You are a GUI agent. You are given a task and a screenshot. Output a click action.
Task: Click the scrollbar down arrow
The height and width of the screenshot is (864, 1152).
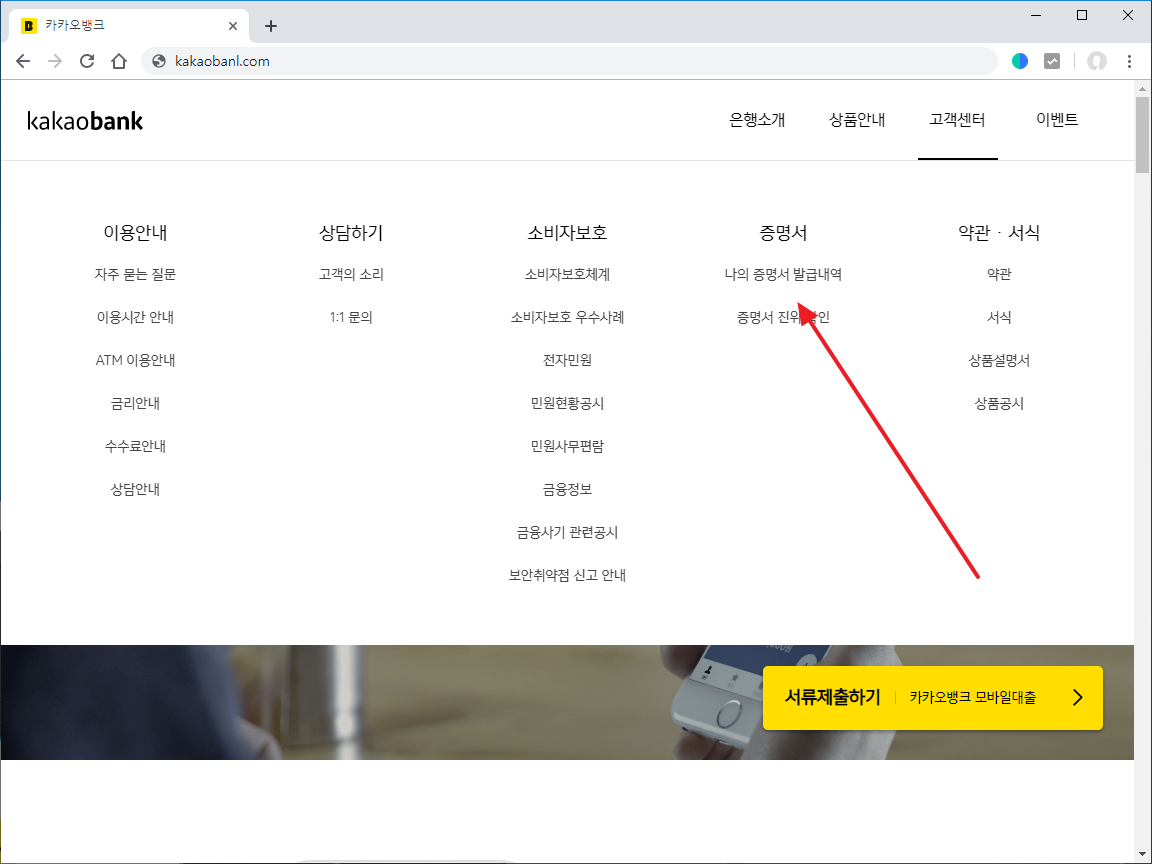tap(1142, 854)
